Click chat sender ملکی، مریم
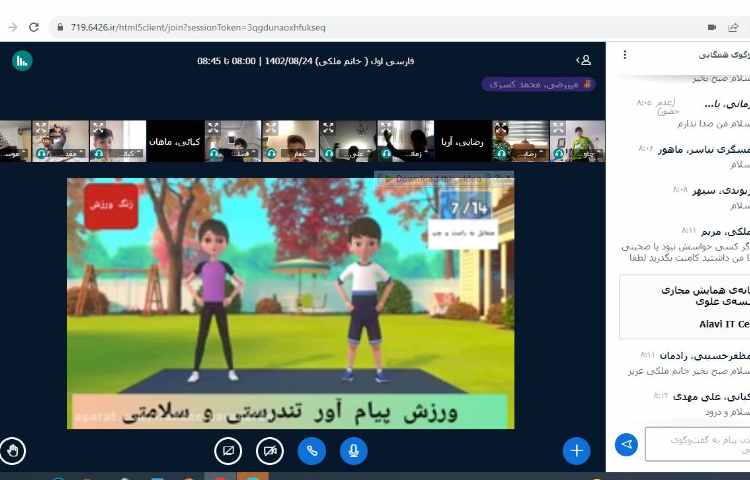The width and height of the screenshot is (750, 480). 725,232
